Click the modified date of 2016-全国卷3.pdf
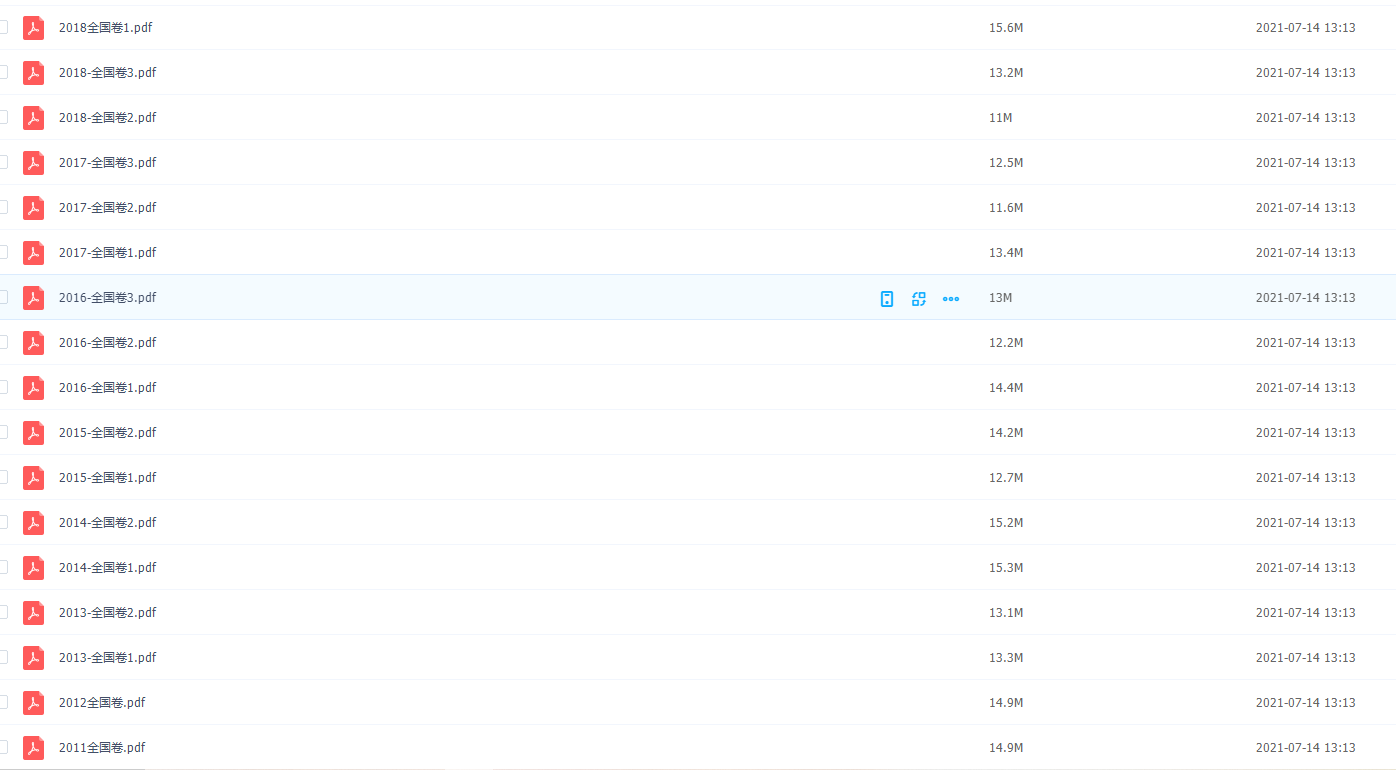Viewport: 1396px width, 770px height. click(x=1305, y=298)
